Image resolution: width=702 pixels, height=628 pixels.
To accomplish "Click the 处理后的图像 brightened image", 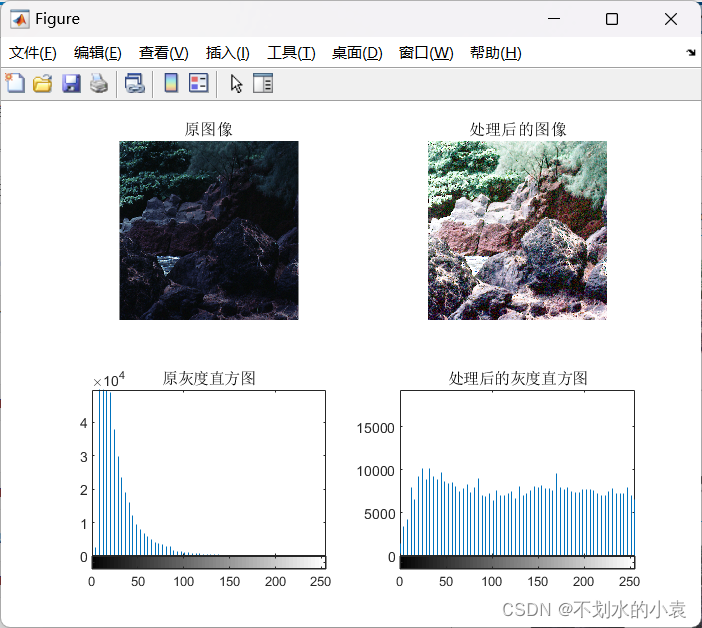I will 517,231.
